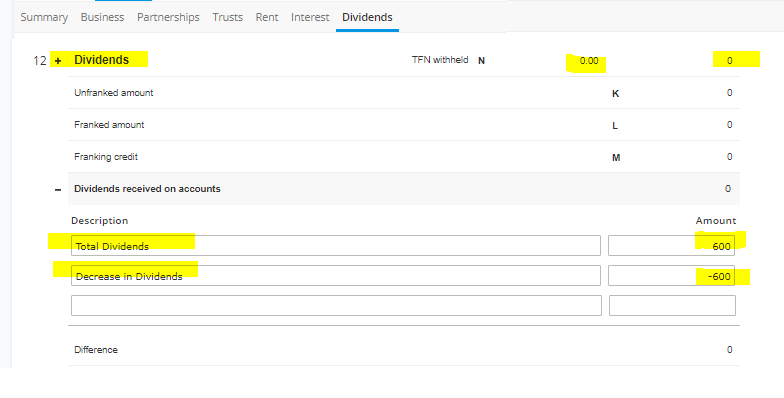Open the Rent tab

click(266, 17)
